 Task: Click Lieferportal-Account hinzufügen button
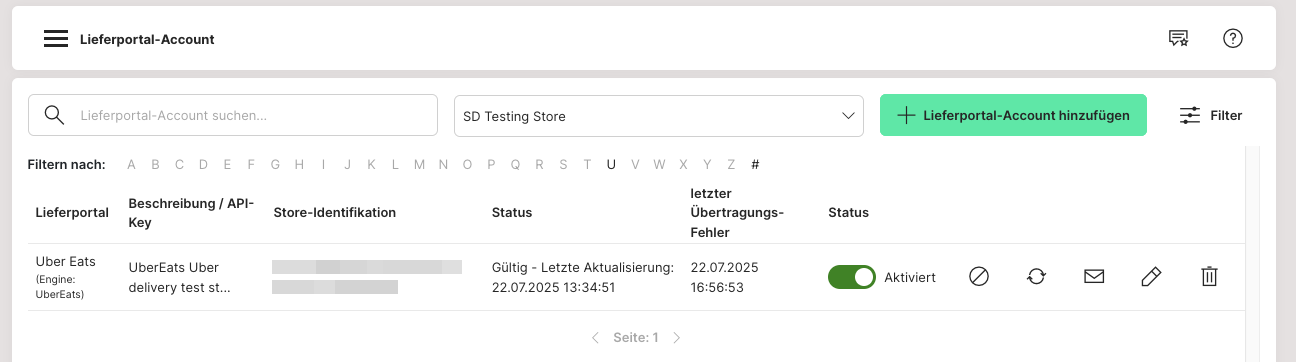1013,115
